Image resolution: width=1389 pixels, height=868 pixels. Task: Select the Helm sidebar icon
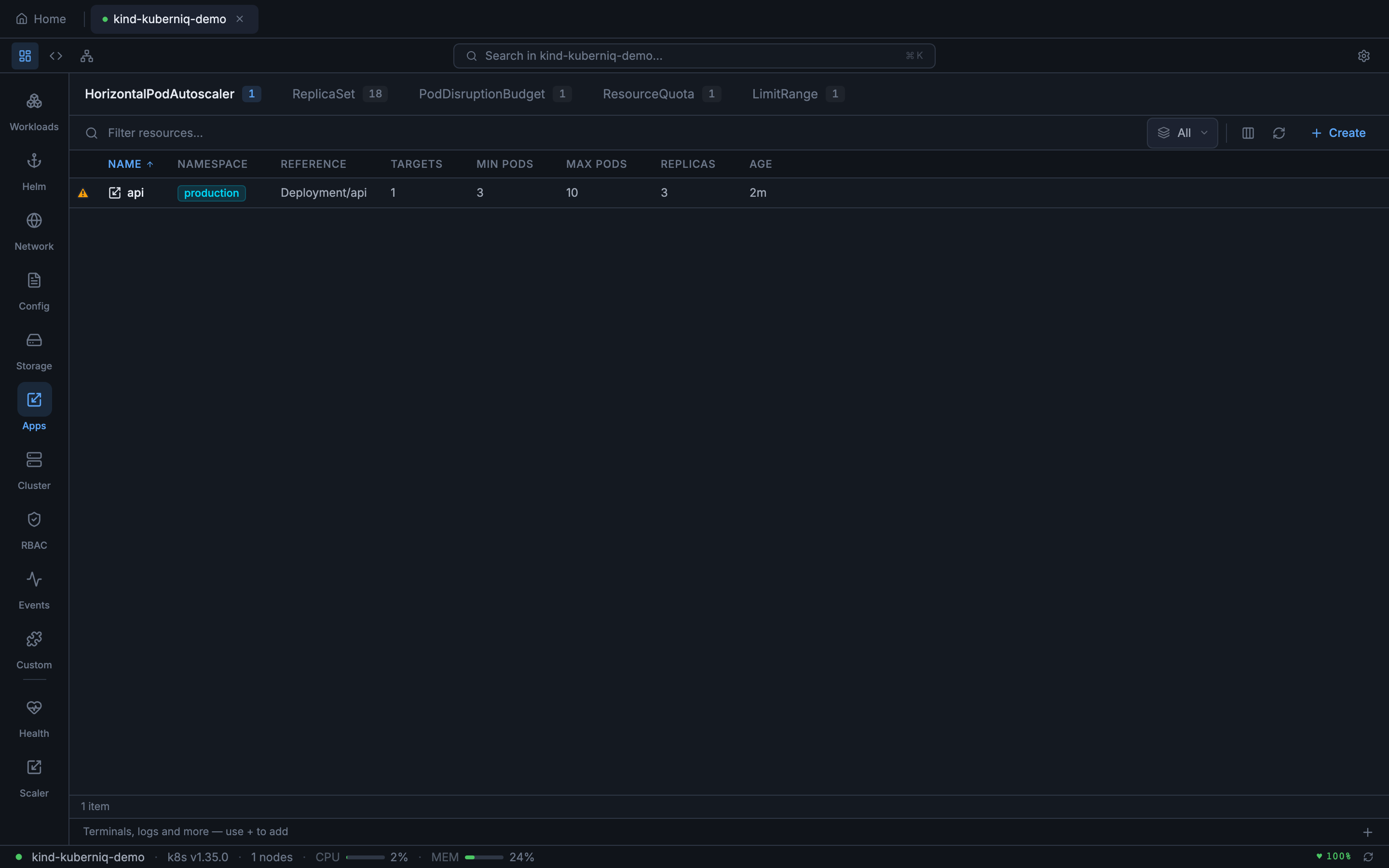(34, 171)
